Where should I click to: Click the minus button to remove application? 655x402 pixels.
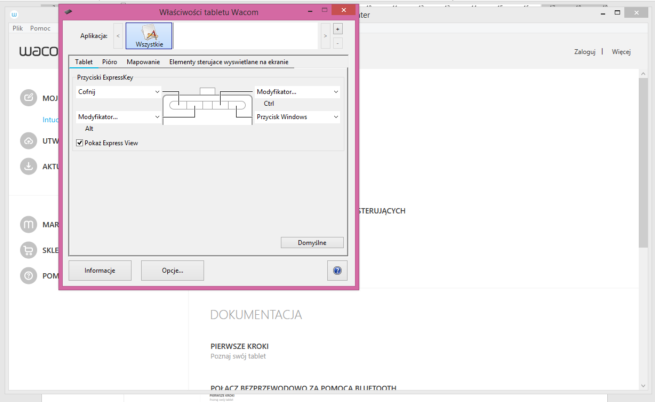[x=337, y=43]
